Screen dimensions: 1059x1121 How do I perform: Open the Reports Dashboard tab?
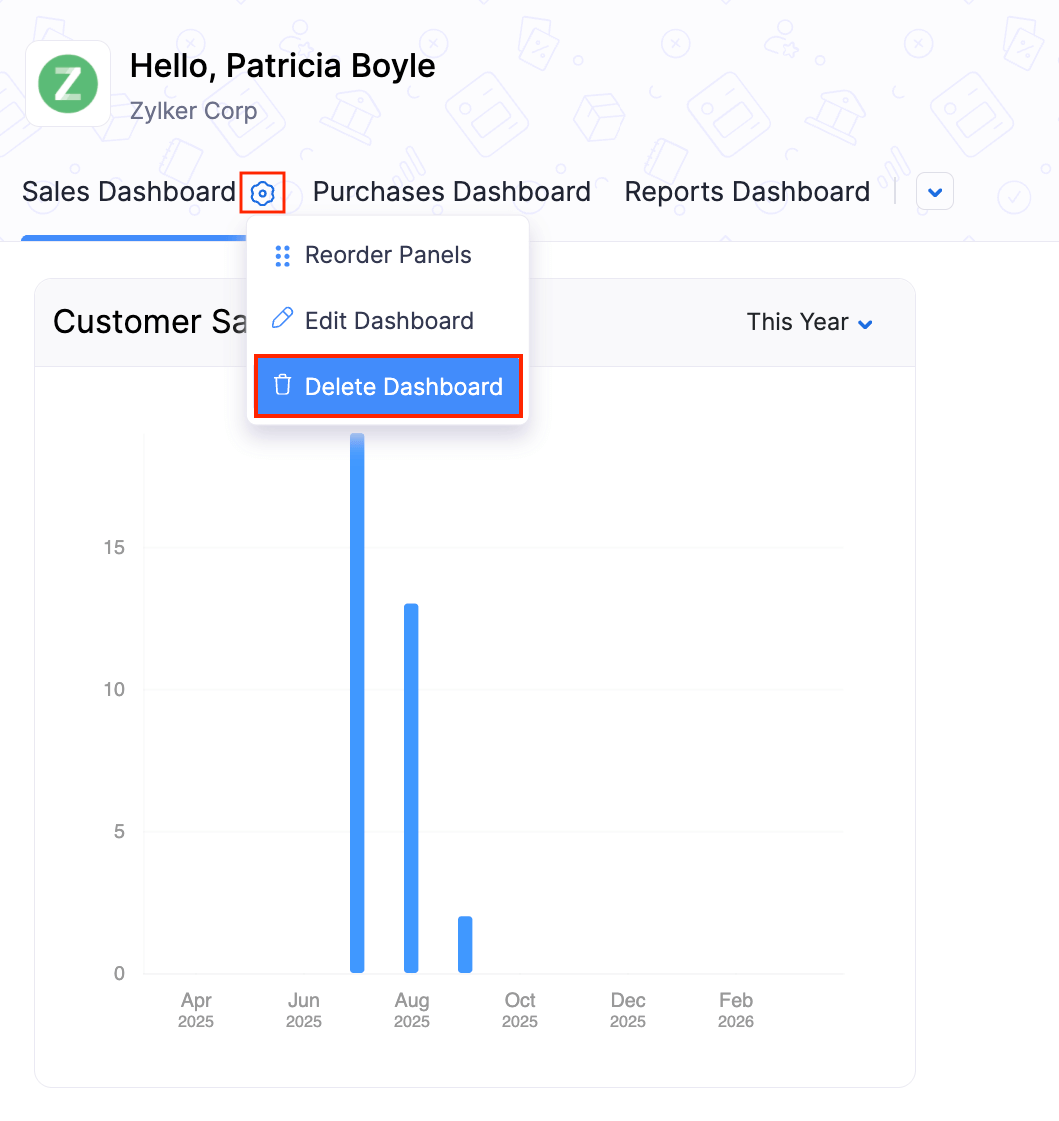746,192
